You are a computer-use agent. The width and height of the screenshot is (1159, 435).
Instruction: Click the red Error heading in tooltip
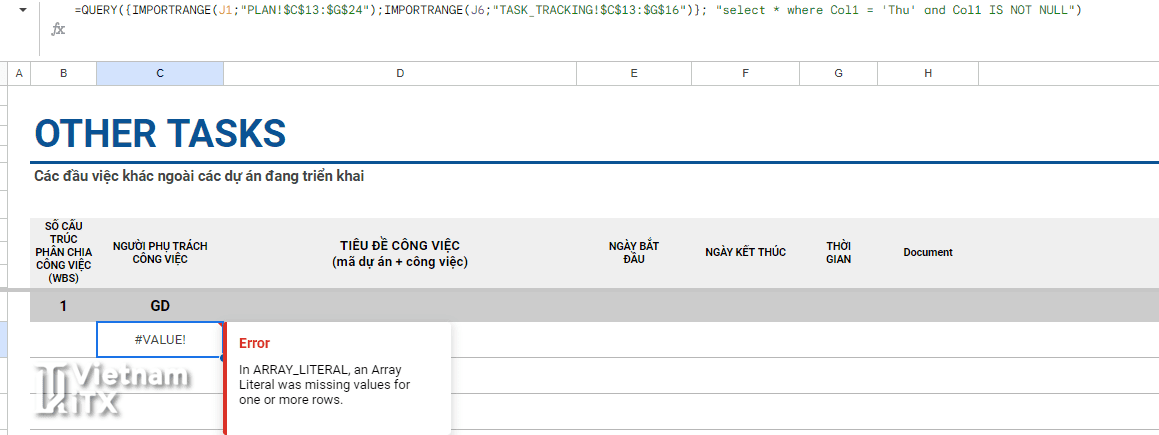254,343
